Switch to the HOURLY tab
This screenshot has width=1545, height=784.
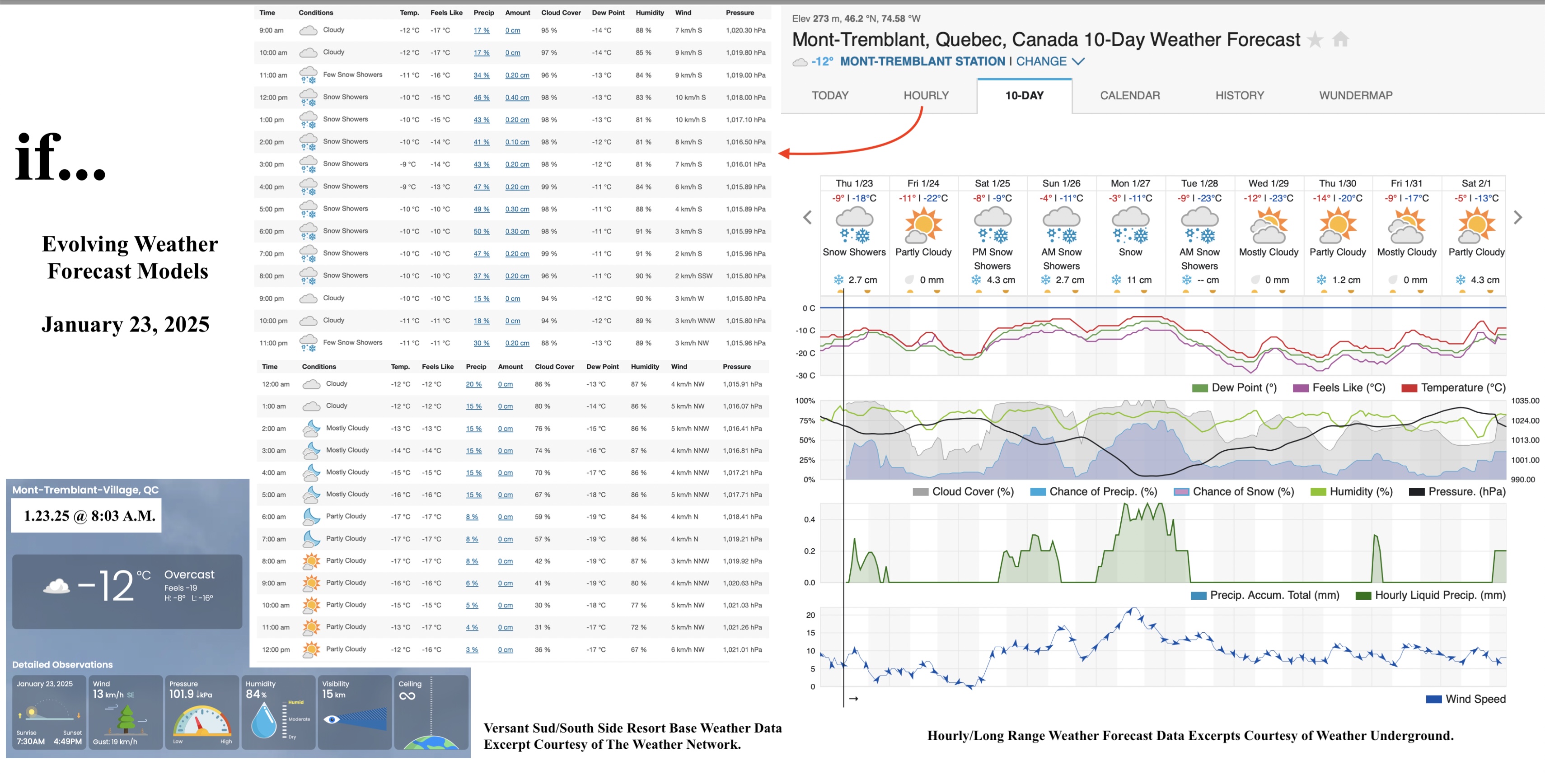click(x=926, y=95)
